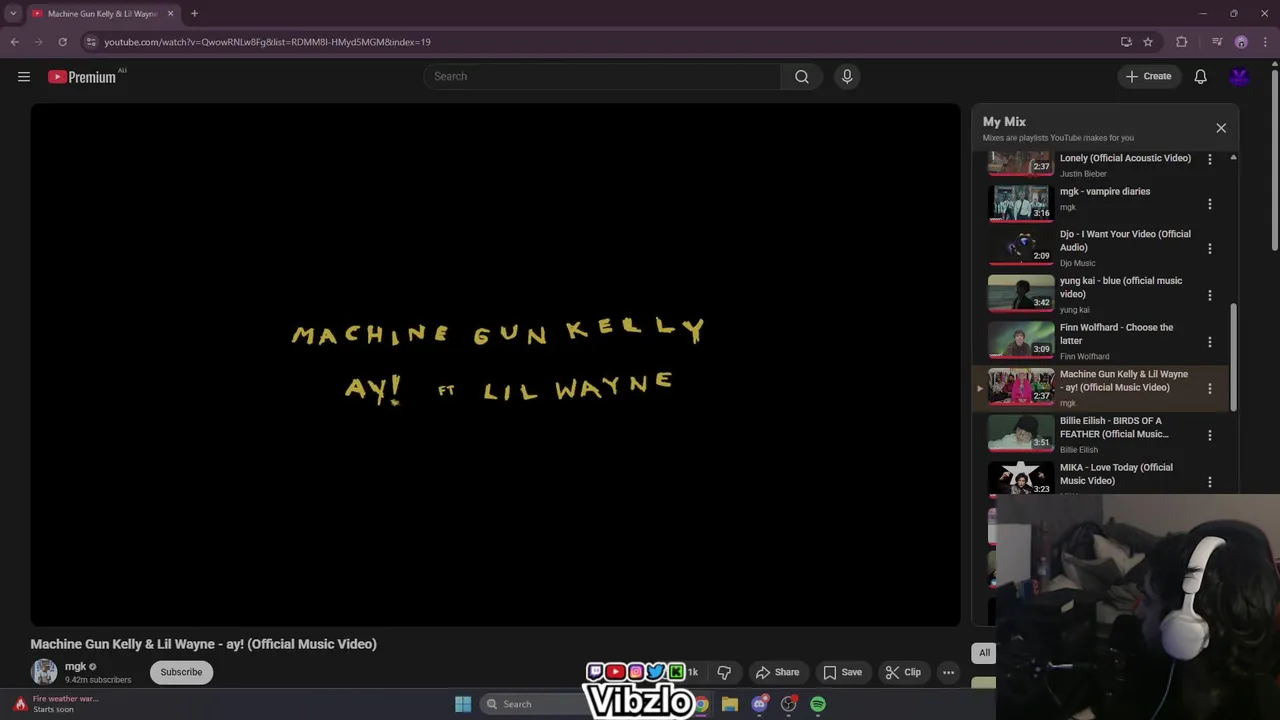Click the playlist panel scrollbar
The width and height of the screenshot is (1280, 720).
[1233, 355]
